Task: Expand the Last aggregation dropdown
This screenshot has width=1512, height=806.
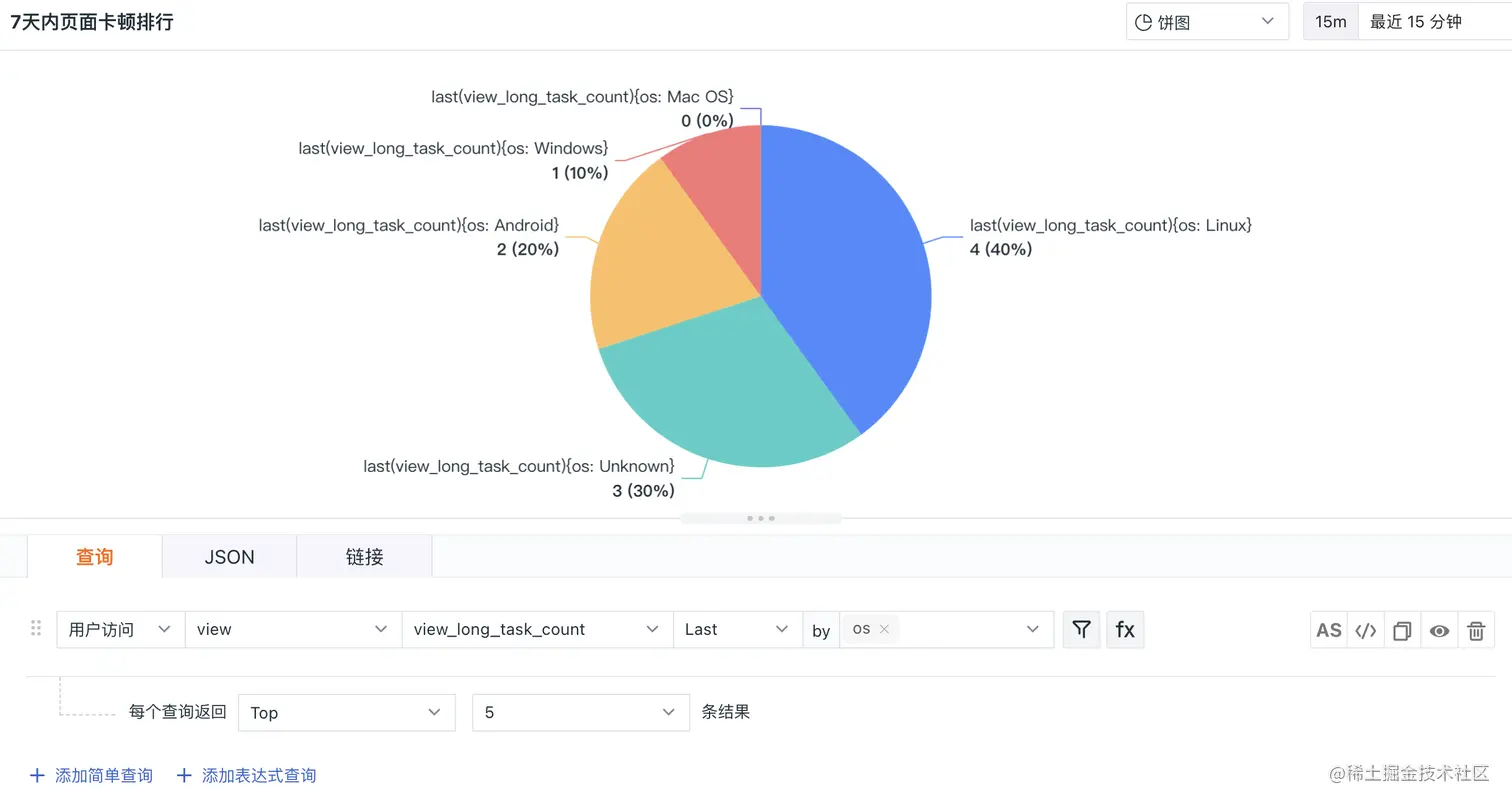Action: click(738, 629)
